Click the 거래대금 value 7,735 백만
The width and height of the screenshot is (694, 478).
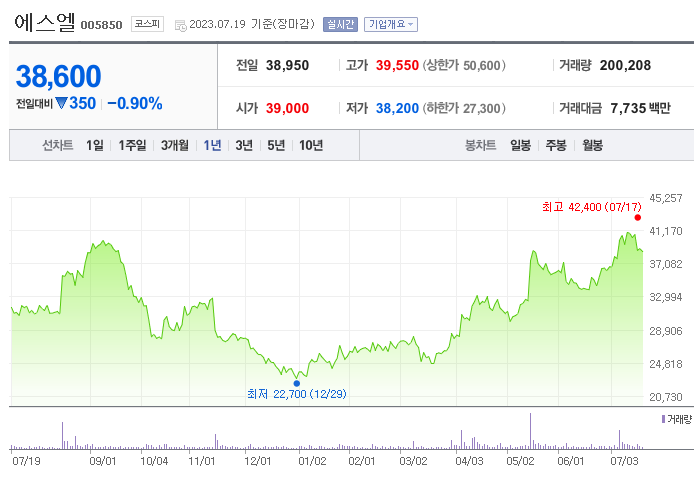640,108
